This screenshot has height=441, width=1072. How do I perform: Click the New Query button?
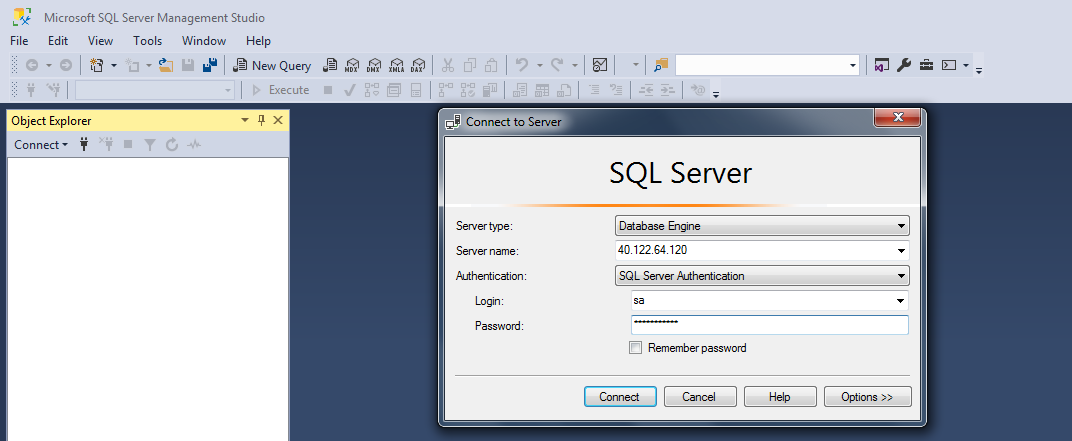(x=272, y=66)
